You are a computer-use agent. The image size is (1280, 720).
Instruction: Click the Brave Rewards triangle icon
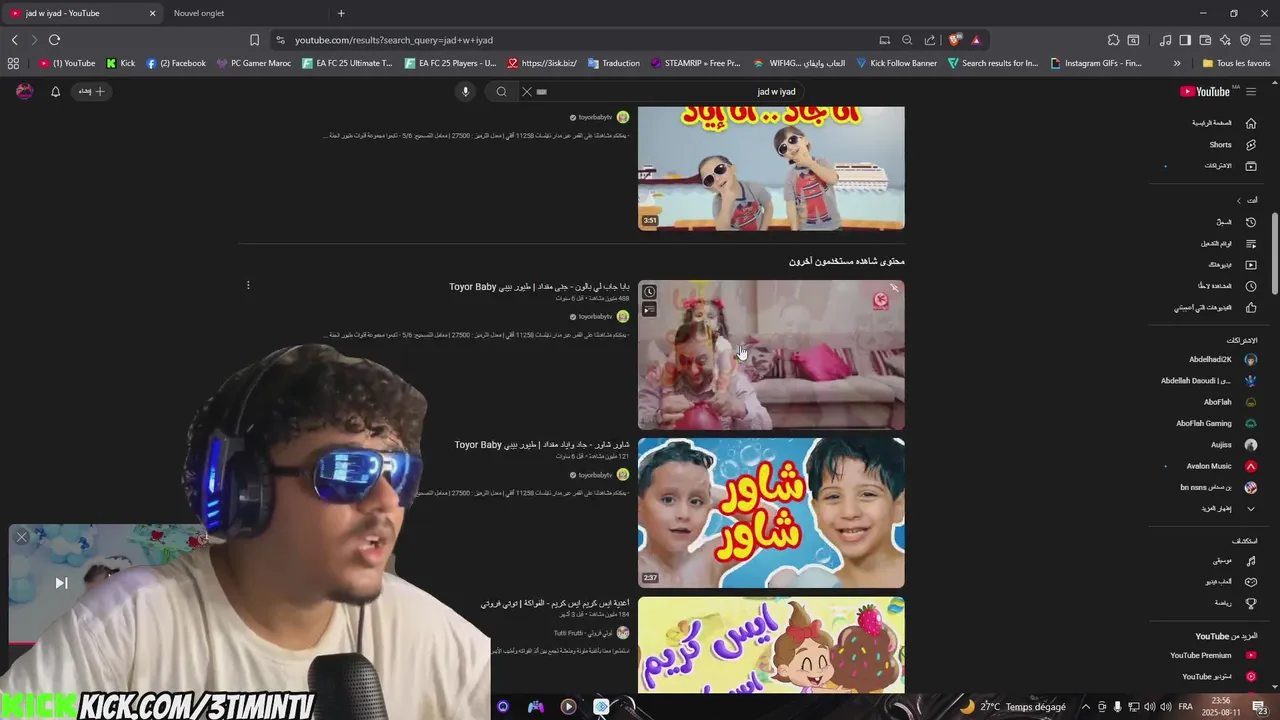[976, 40]
